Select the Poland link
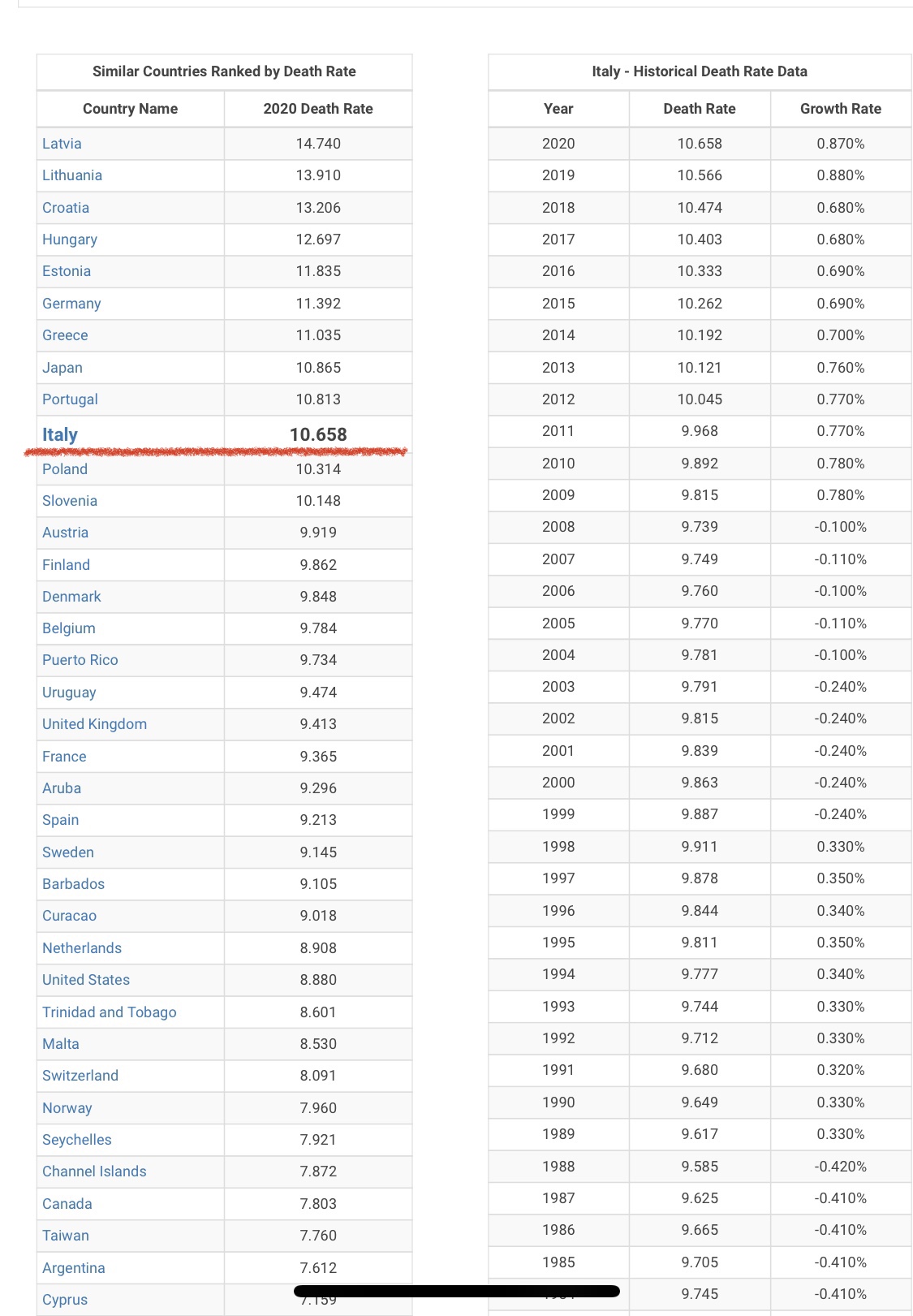This screenshot has width=913, height=1316. click(x=65, y=469)
